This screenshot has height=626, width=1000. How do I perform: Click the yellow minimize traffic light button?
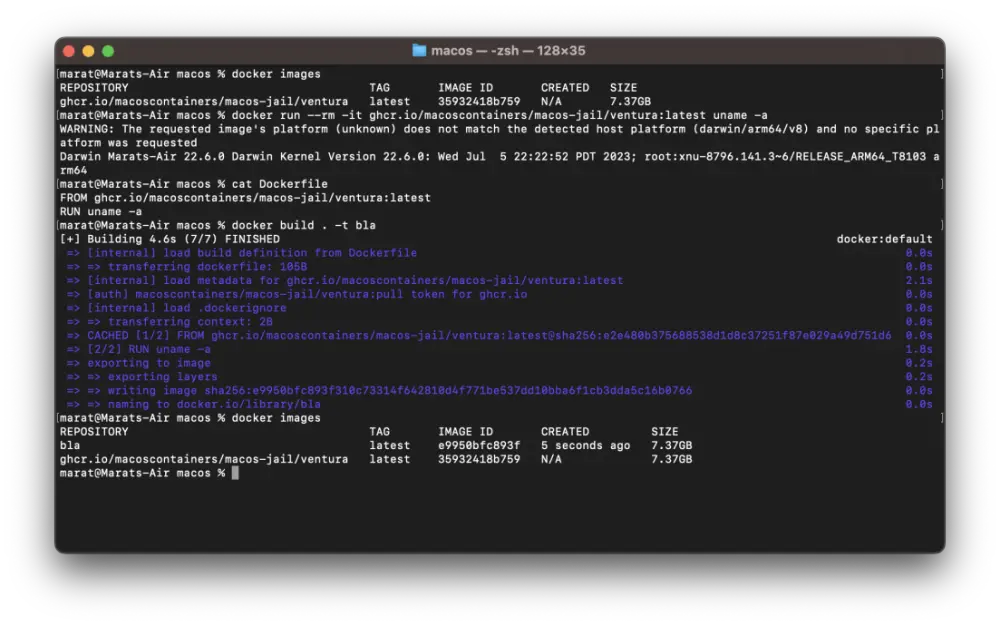pyautogui.click(x=88, y=50)
